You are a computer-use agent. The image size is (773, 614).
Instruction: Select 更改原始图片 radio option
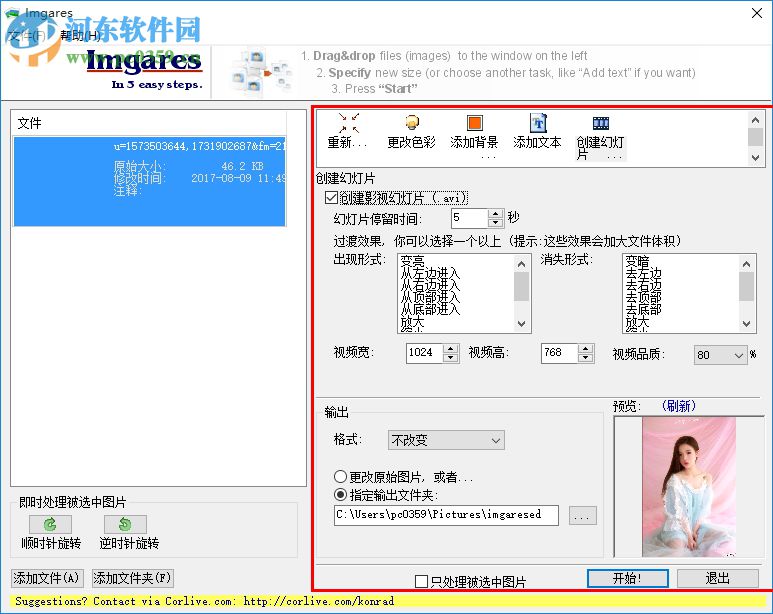pos(340,476)
